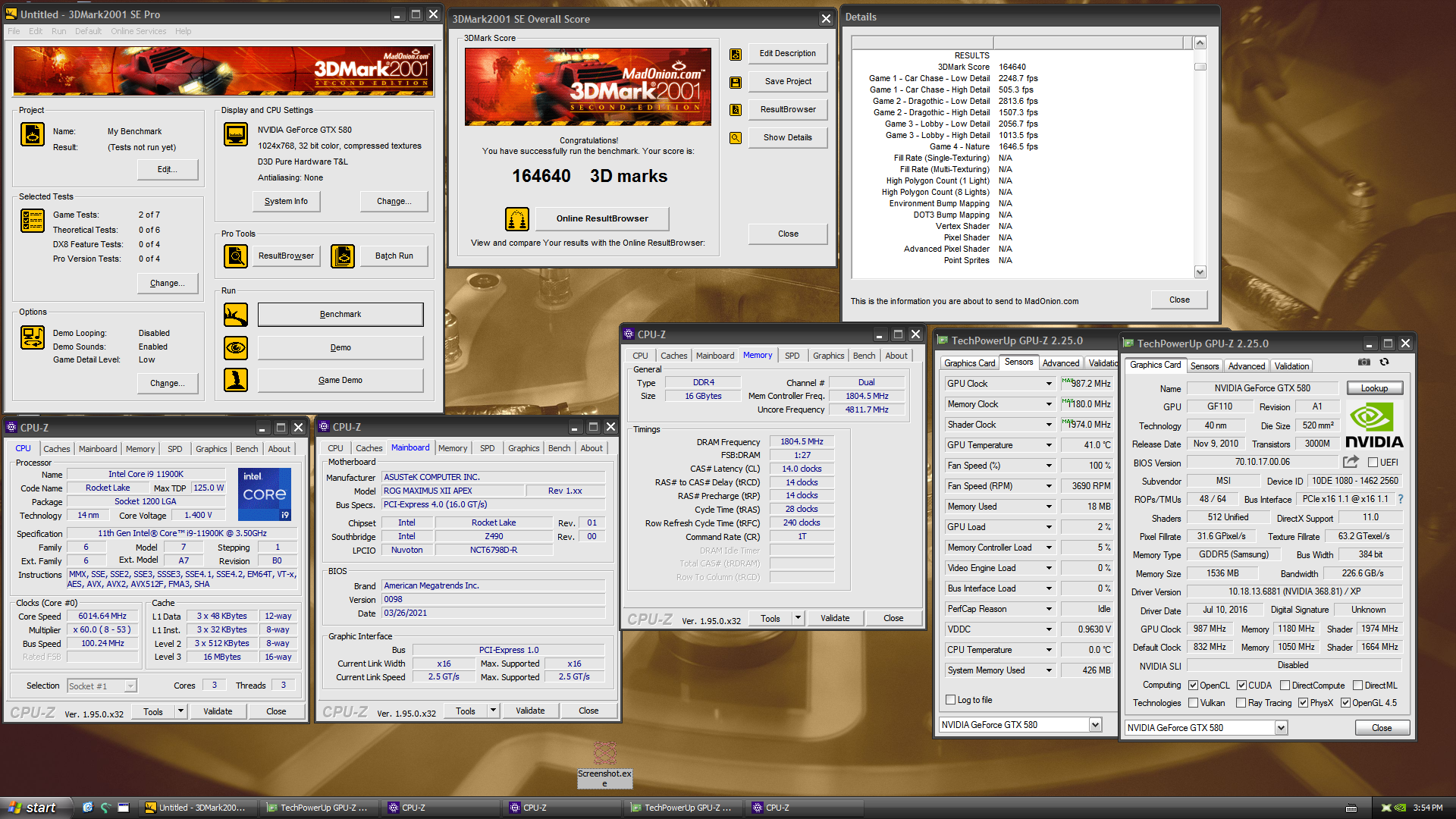Open GPU selector dropdown in GPU-Z Graphics Card window
This screenshot has width=1456, height=819.
pos(1281,728)
